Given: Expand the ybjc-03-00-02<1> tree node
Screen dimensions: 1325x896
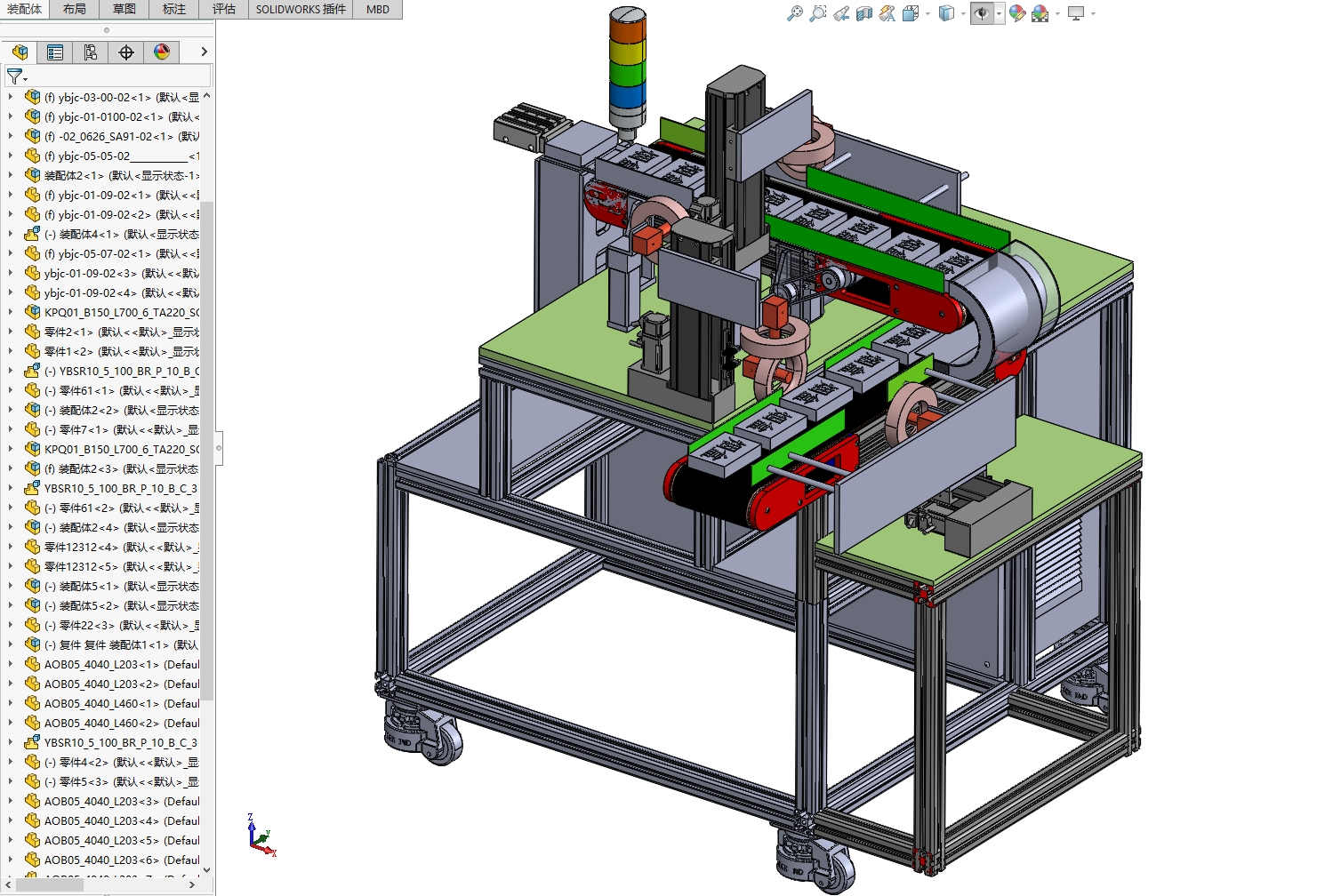Looking at the screenshot, I should pos(11,97).
